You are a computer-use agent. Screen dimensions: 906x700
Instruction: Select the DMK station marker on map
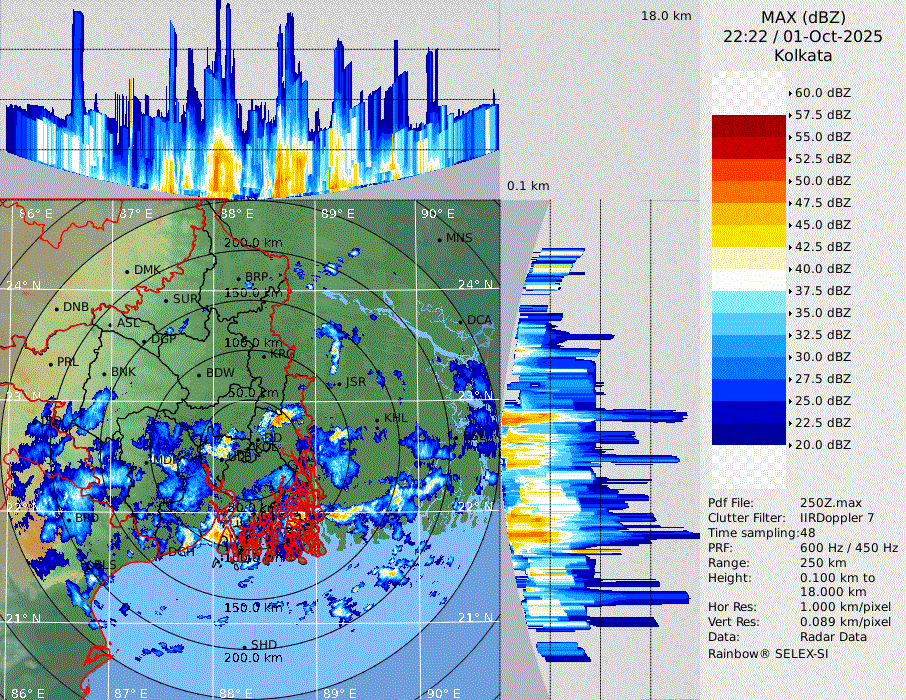(127, 271)
